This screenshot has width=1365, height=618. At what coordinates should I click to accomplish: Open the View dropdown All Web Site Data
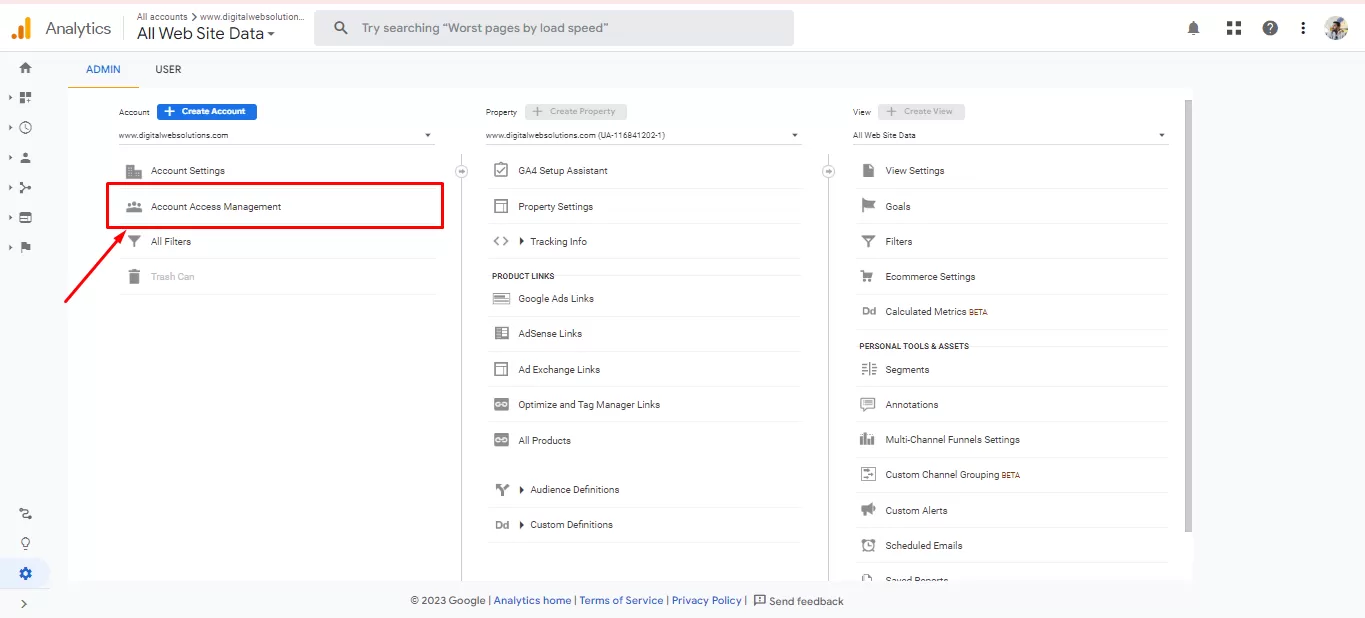(x=1009, y=135)
